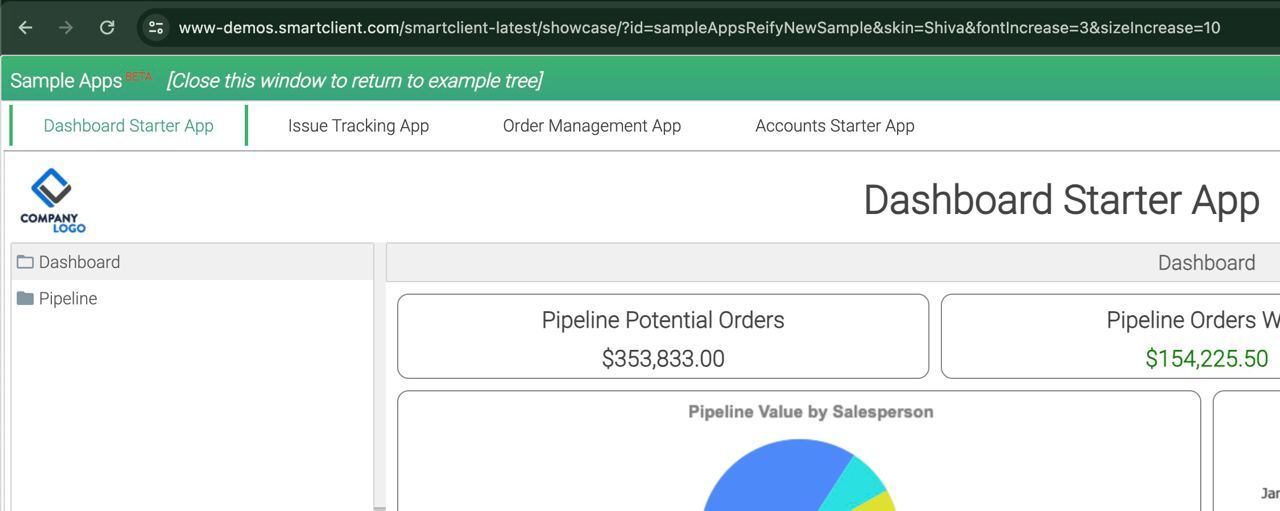Select the Order Management App tab
Image resolution: width=1280 pixels, height=511 pixels.
[591, 126]
